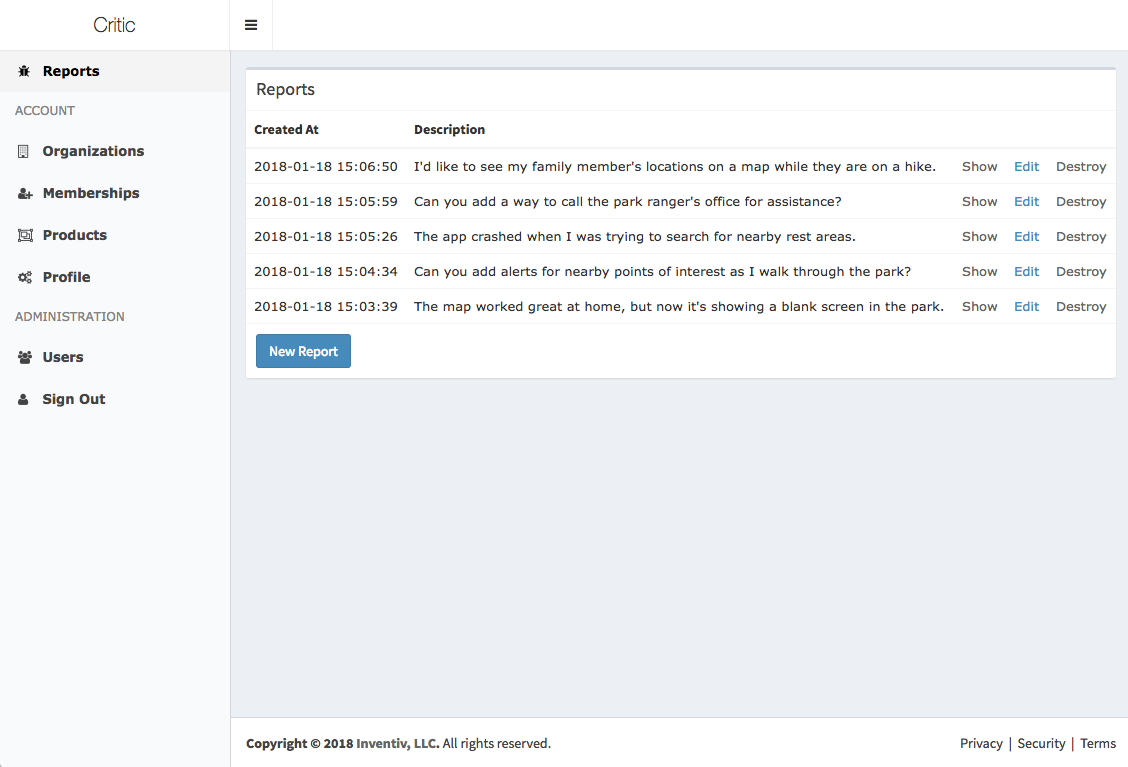Screen dimensions: 1128x767
Task: Edit the park ranger's office report
Action: pos(1027,201)
